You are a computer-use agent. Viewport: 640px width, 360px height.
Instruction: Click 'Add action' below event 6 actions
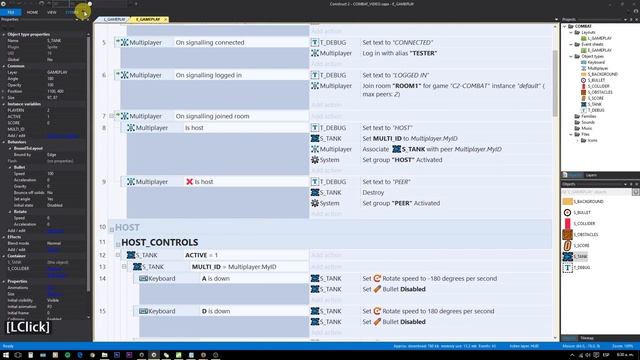point(327,105)
